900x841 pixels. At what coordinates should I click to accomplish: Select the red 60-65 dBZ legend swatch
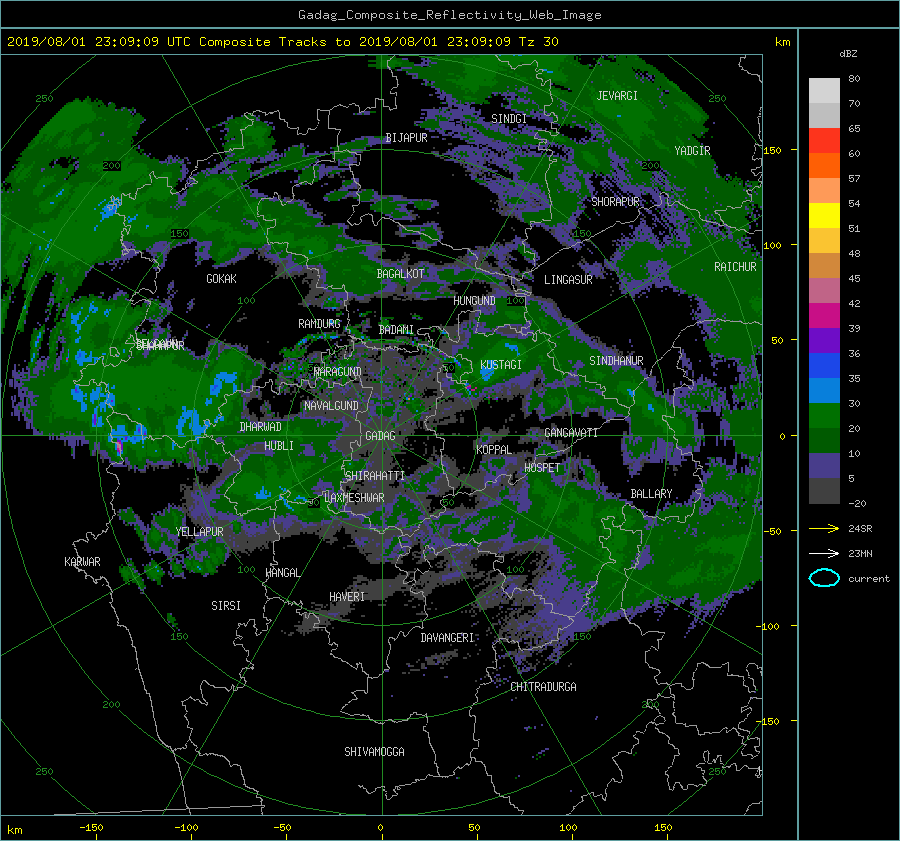pos(824,141)
